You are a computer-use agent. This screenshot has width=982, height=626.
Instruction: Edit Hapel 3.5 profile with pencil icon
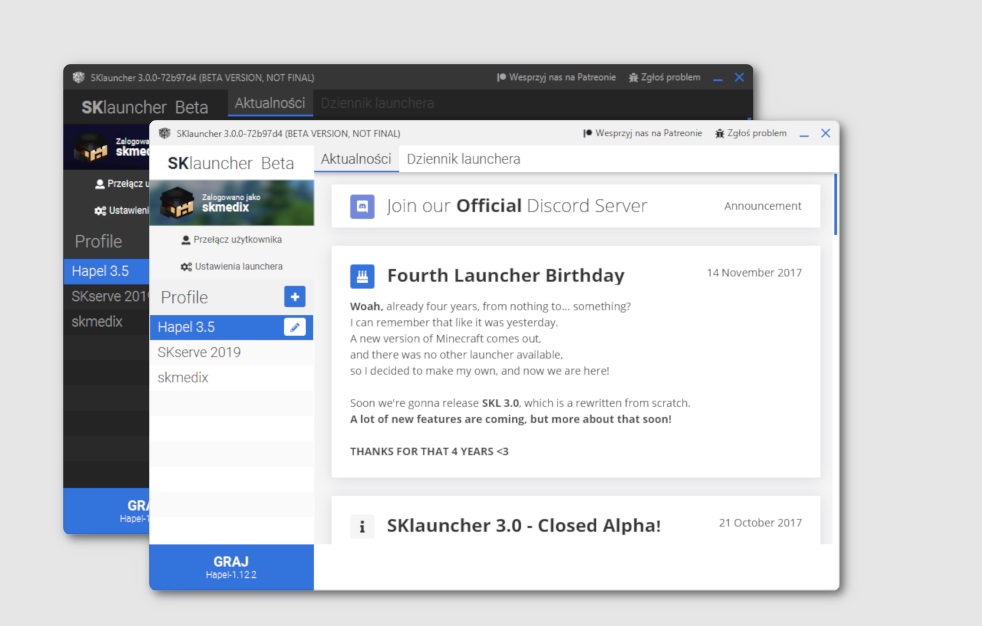[x=295, y=327]
